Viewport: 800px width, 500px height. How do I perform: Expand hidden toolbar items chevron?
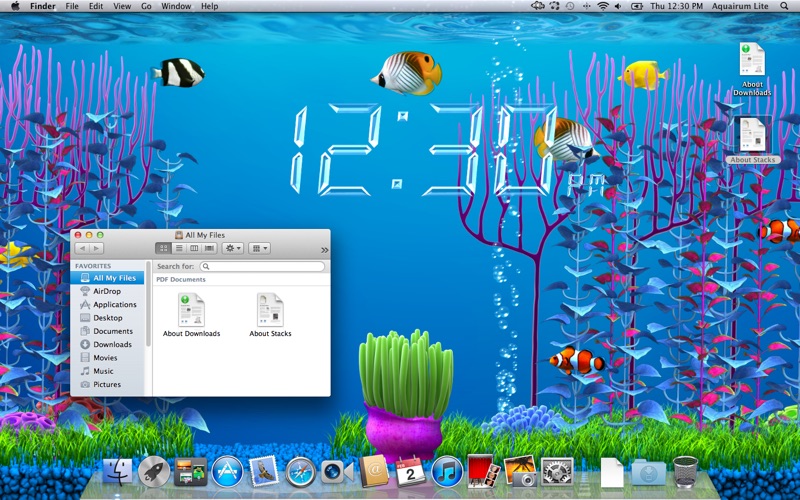click(324, 250)
